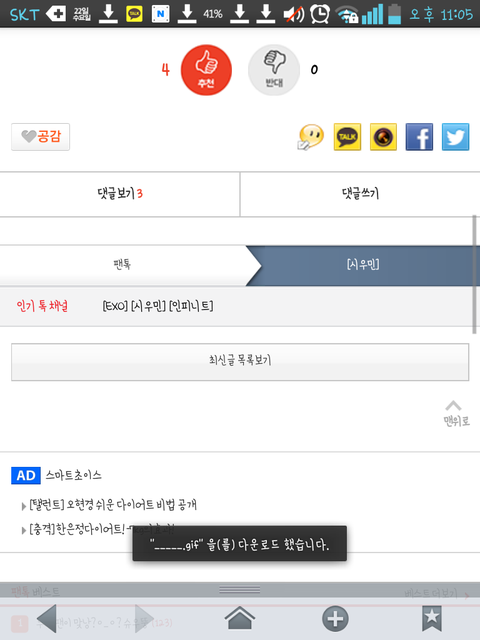The image size is (480, 640).
Task: Open the [EXO] popular channel link
Action: coord(115,306)
